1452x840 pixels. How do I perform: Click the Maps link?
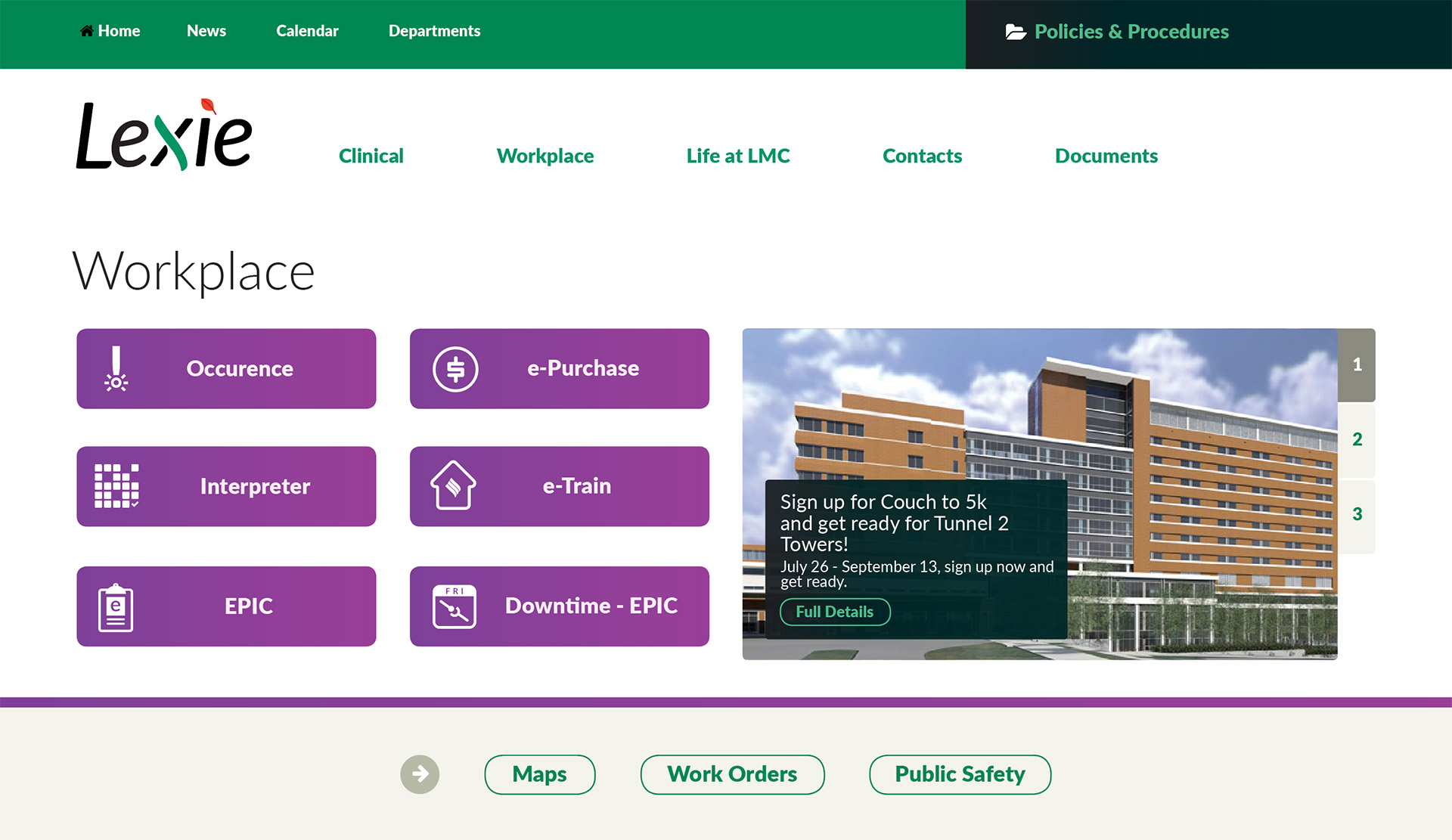540,773
